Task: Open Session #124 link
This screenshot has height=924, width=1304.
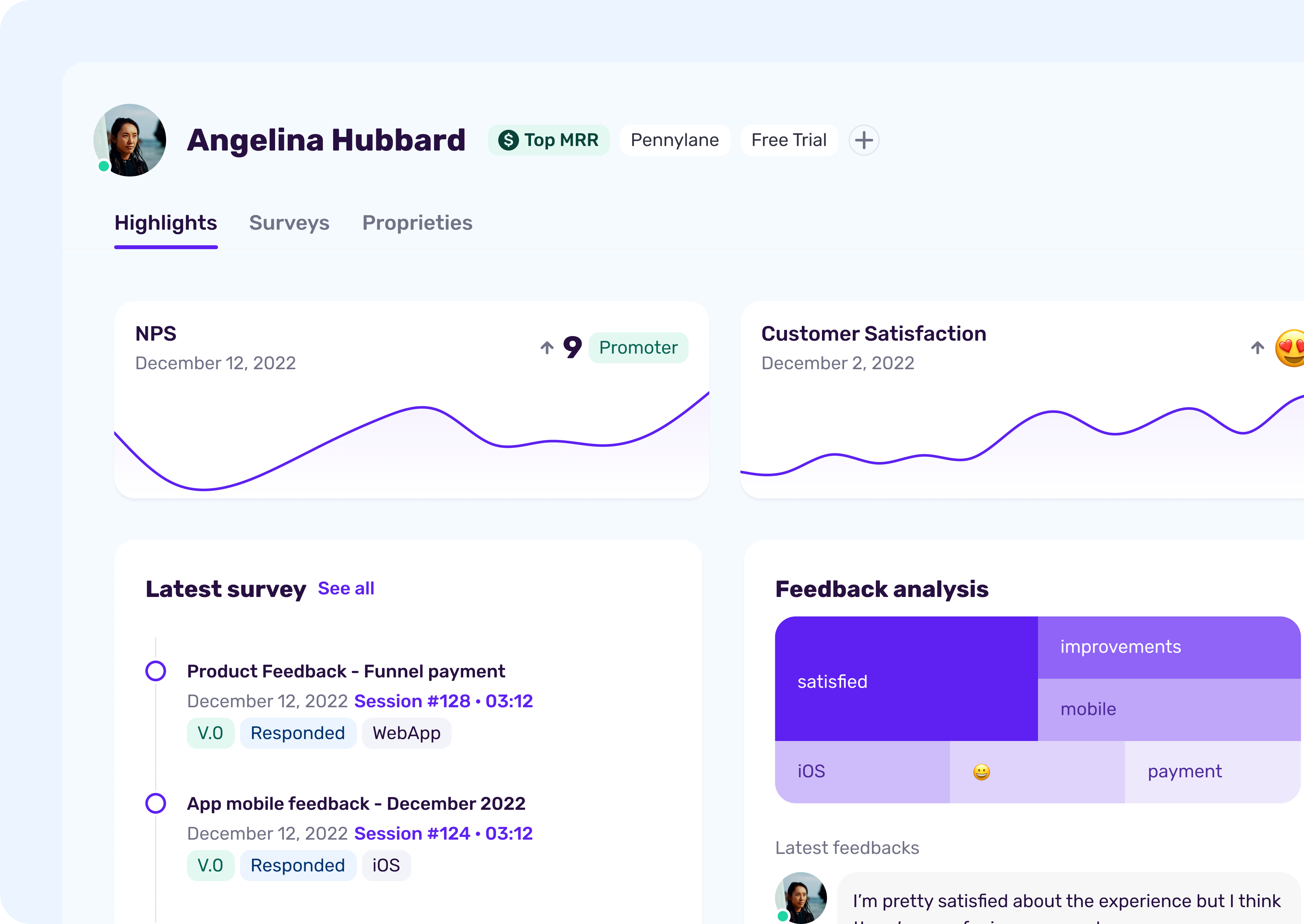Action: click(443, 833)
